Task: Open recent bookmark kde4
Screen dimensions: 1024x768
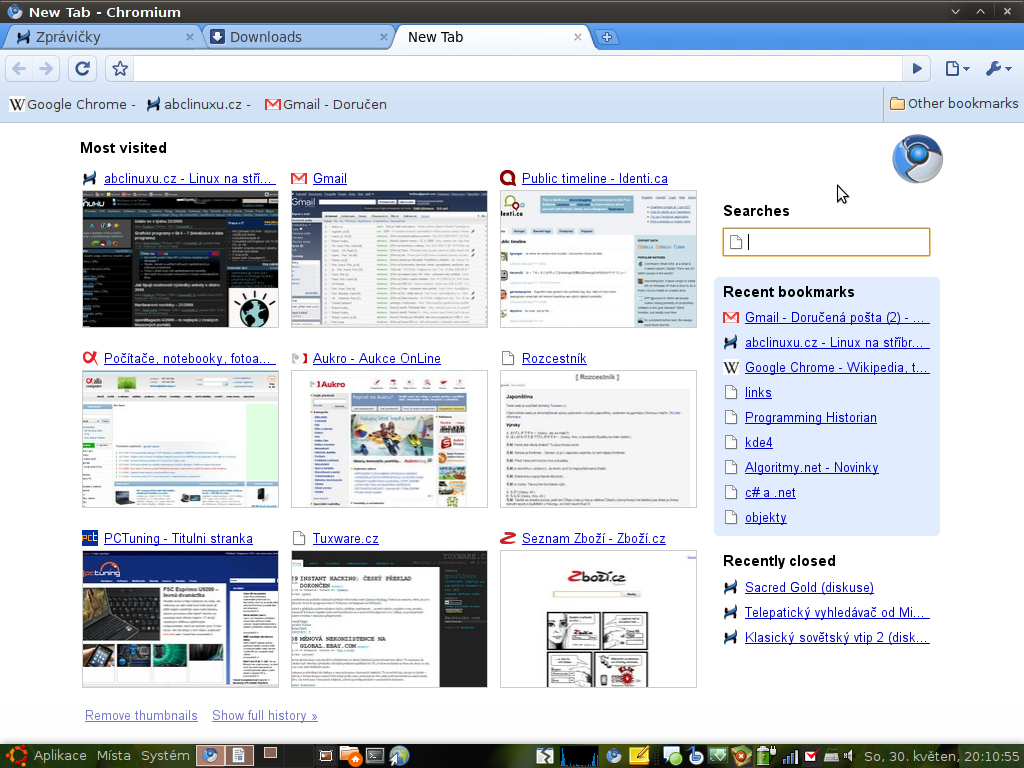Action: tap(759, 443)
